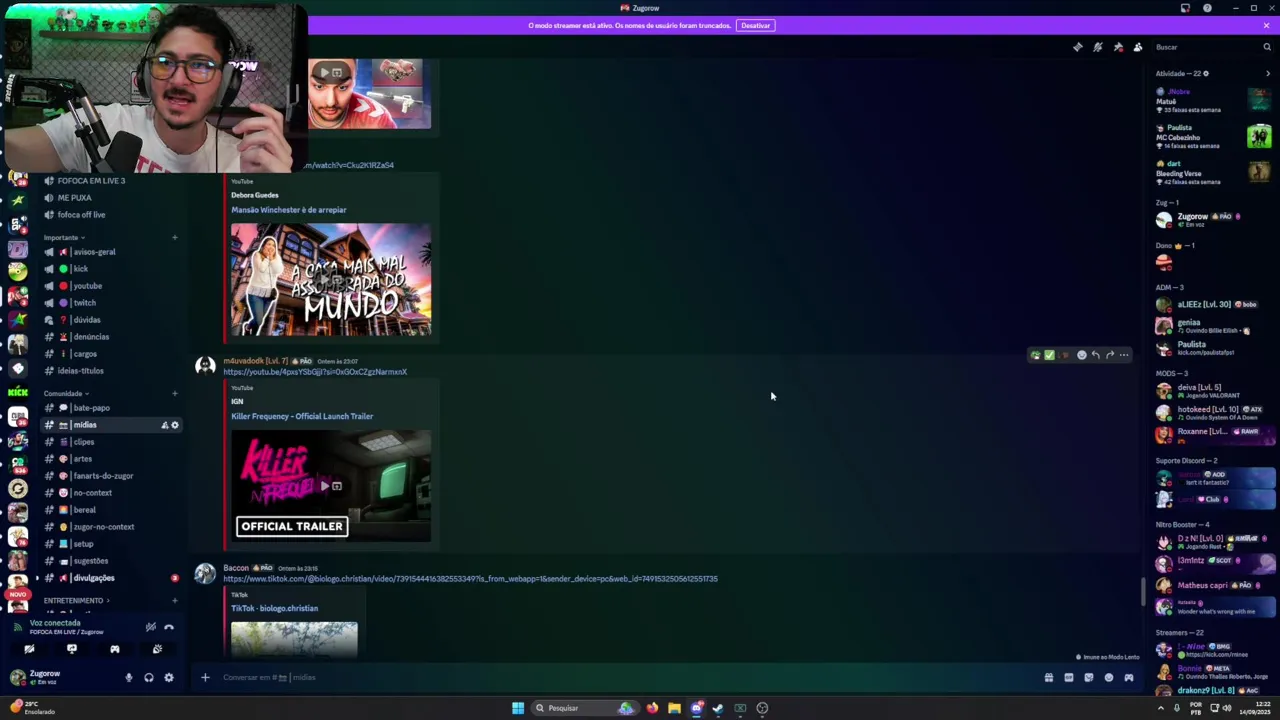Expand the ENTRETENIMENTO category
The height and width of the screenshot is (720, 1280).
pos(77,601)
